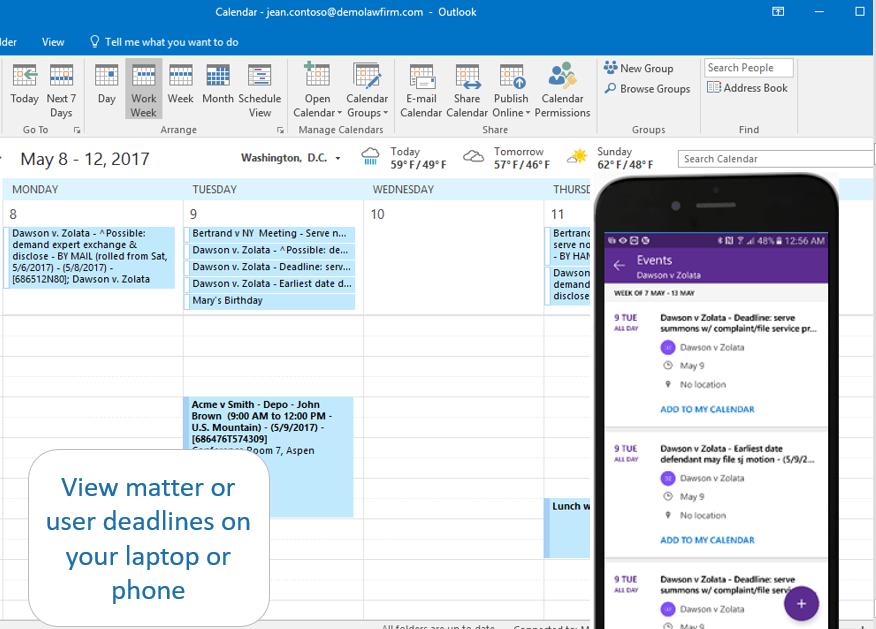Image resolution: width=876 pixels, height=629 pixels.
Task: Open the Address Book
Action: [x=748, y=88]
